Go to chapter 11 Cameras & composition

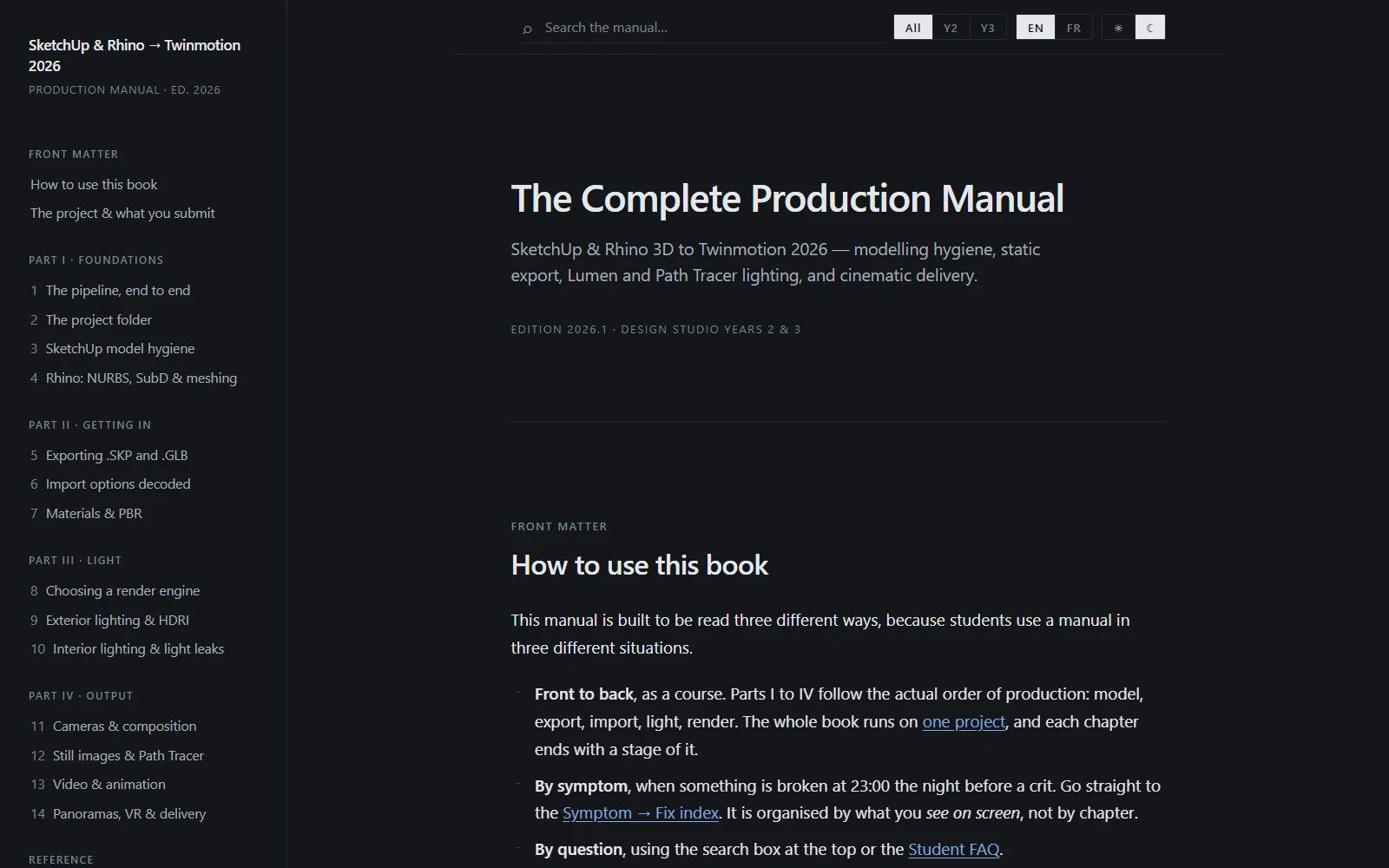tap(114, 727)
